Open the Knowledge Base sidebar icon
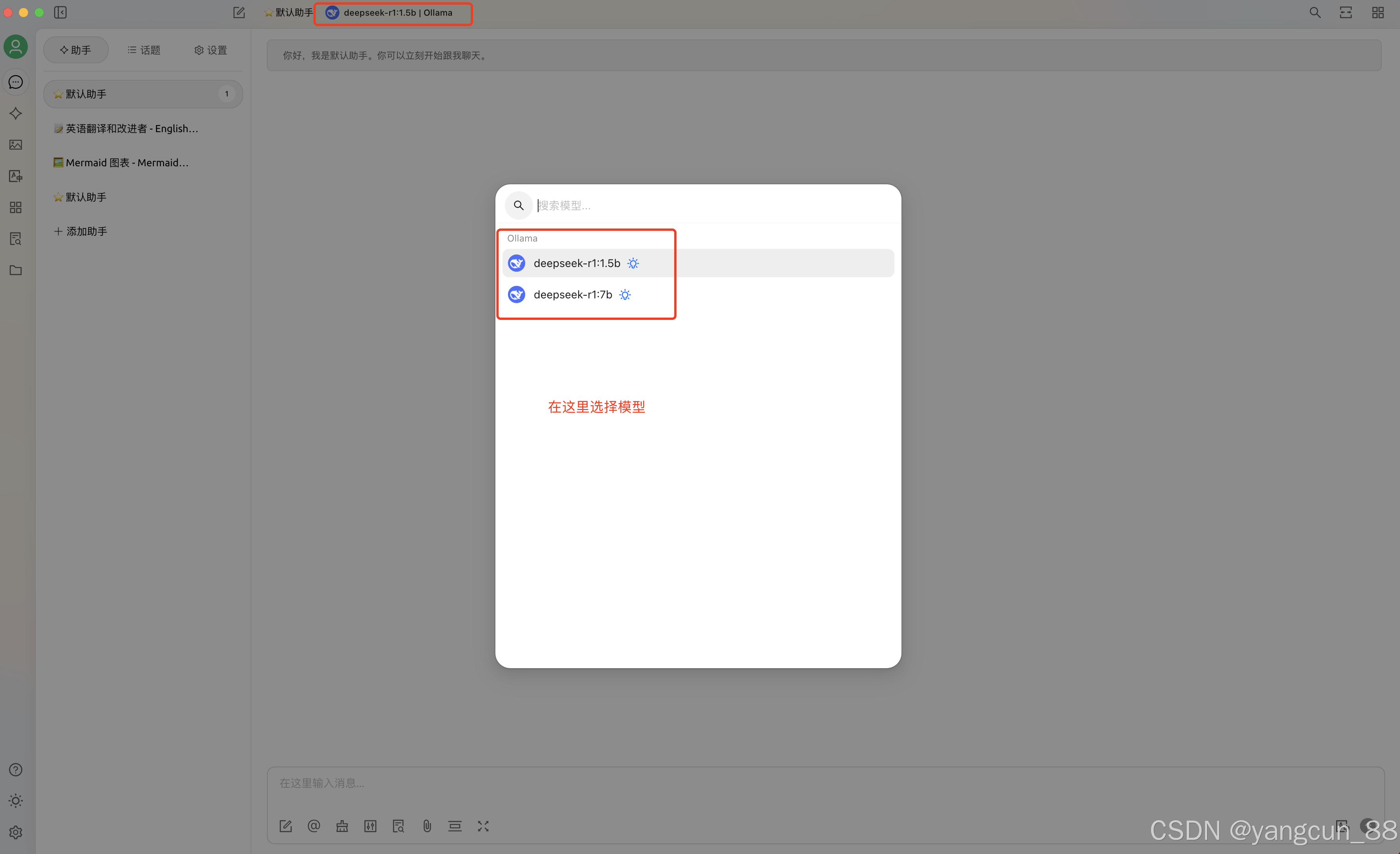The width and height of the screenshot is (1400, 854). pyautogui.click(x=15, y=239)
